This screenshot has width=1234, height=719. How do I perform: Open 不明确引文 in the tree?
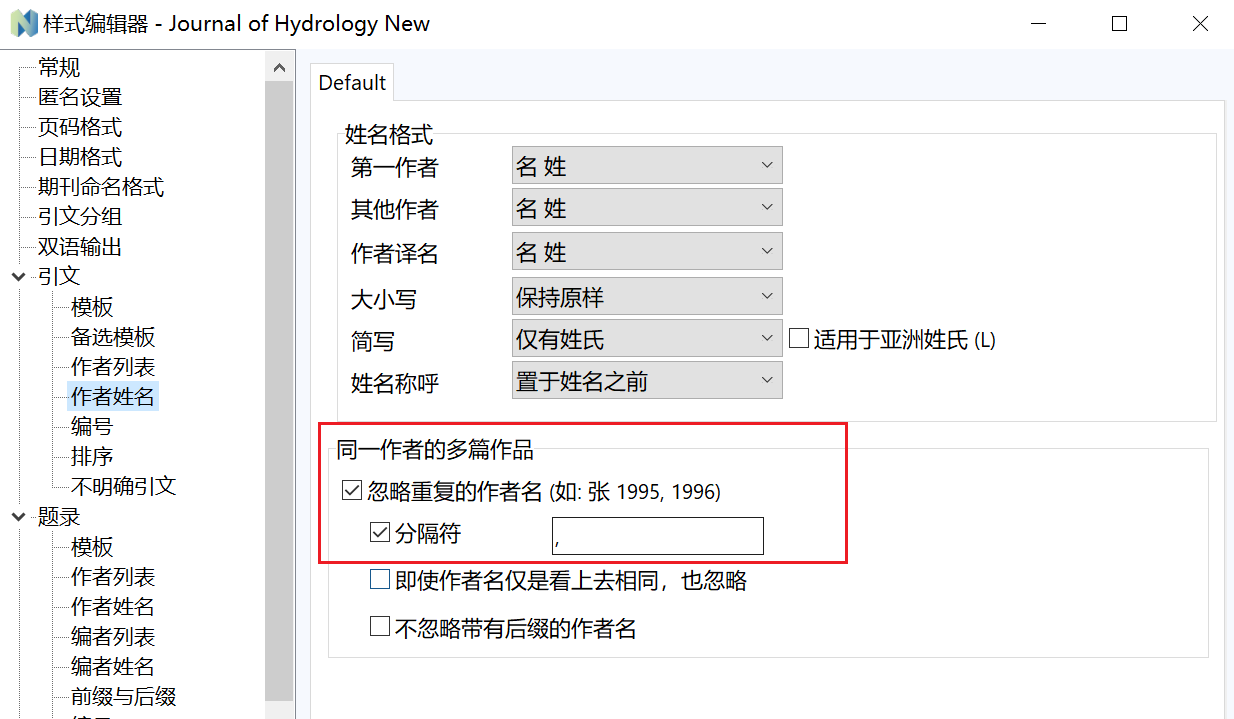click(123, 487)
